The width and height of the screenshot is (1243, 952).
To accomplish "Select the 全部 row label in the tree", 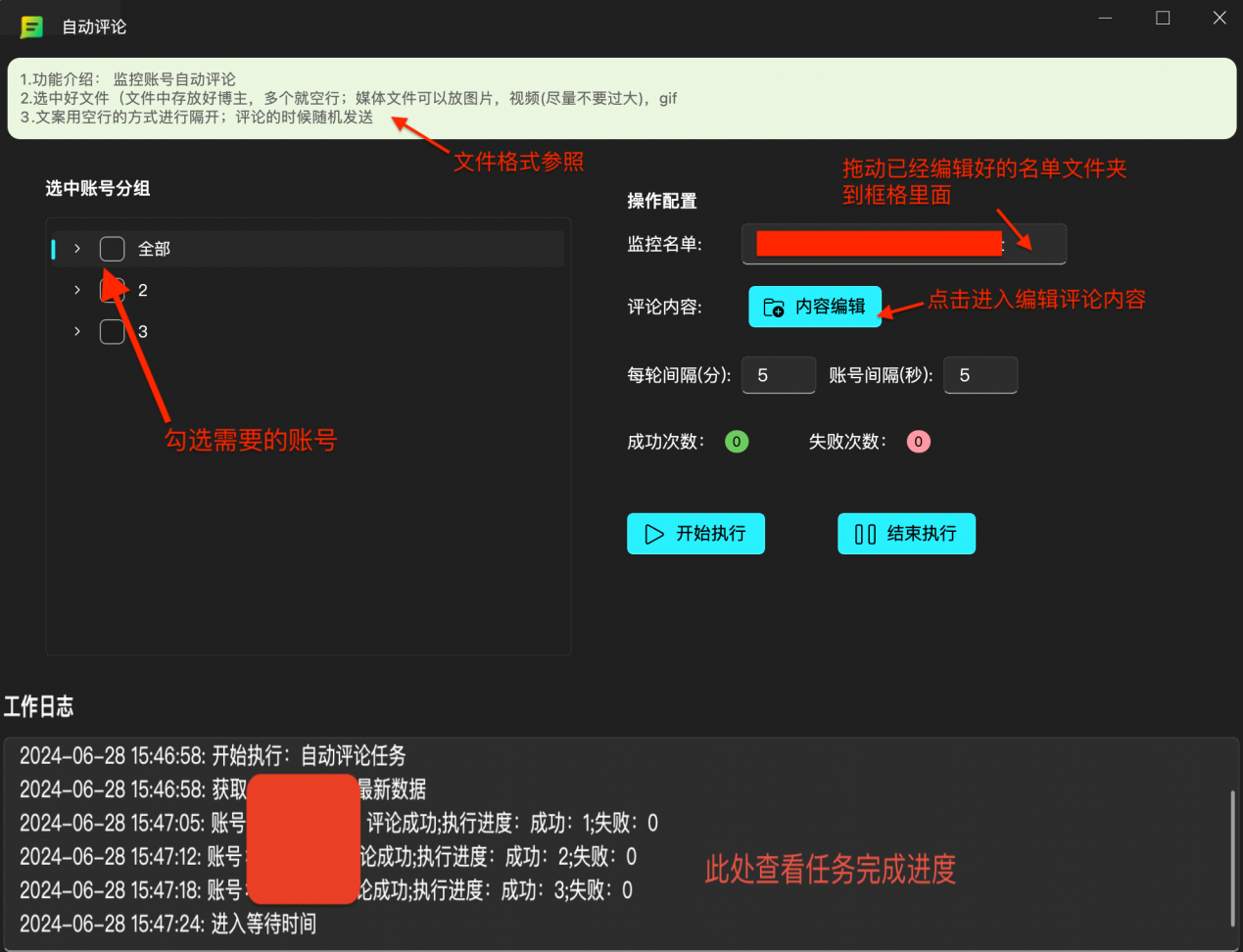I will click(x=154, y=249).
